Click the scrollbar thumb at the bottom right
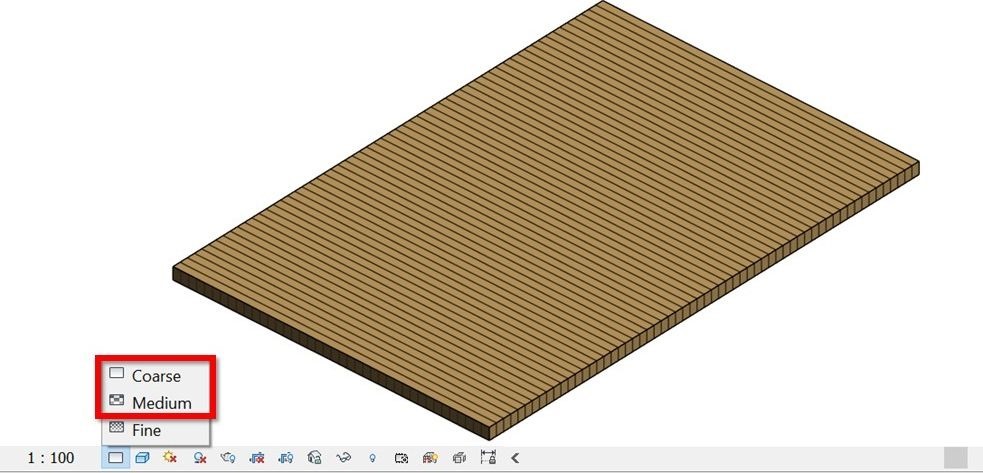983x473 pixels. coord(955,457)
